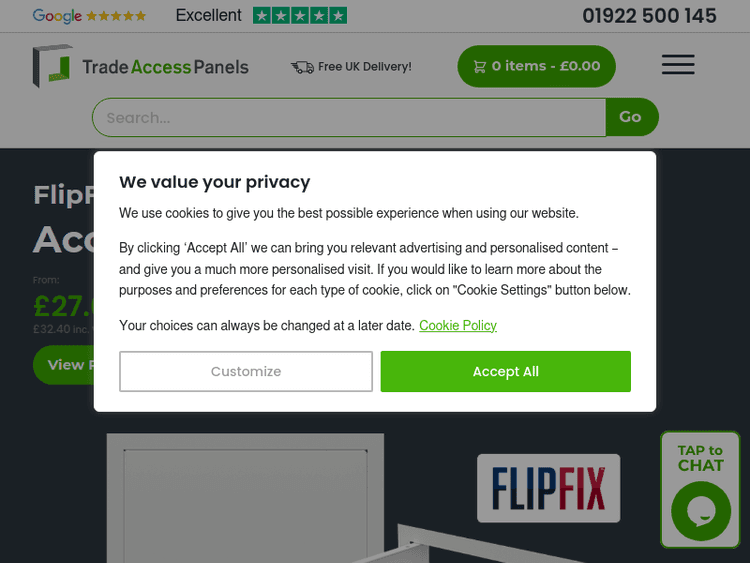Click the FLIPFIX brand logo image

(548, 488)
